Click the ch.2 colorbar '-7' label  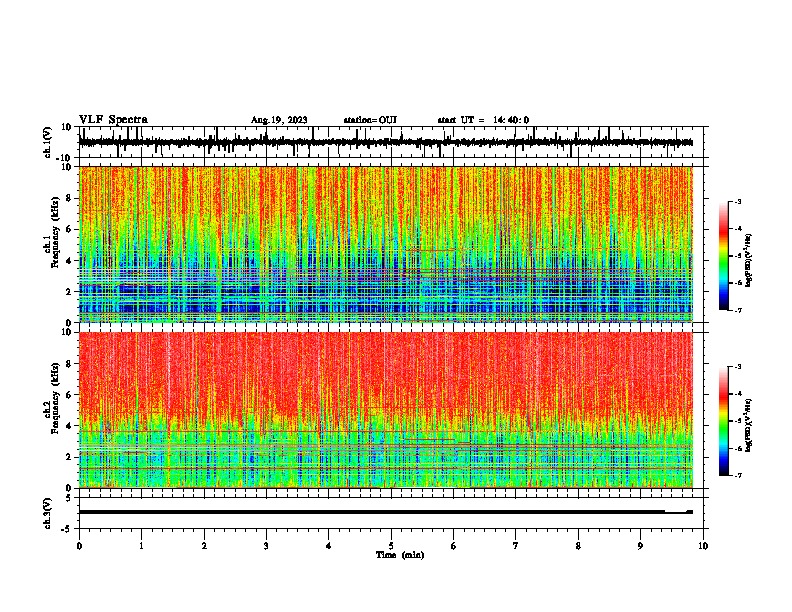click(x=738, y=475)
